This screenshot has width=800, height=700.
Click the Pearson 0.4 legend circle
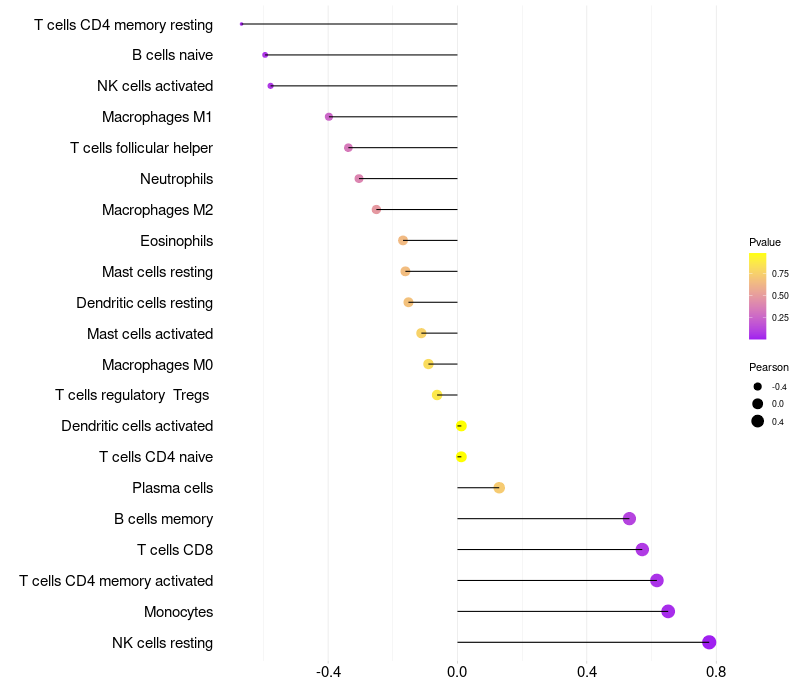click(757, 421)
